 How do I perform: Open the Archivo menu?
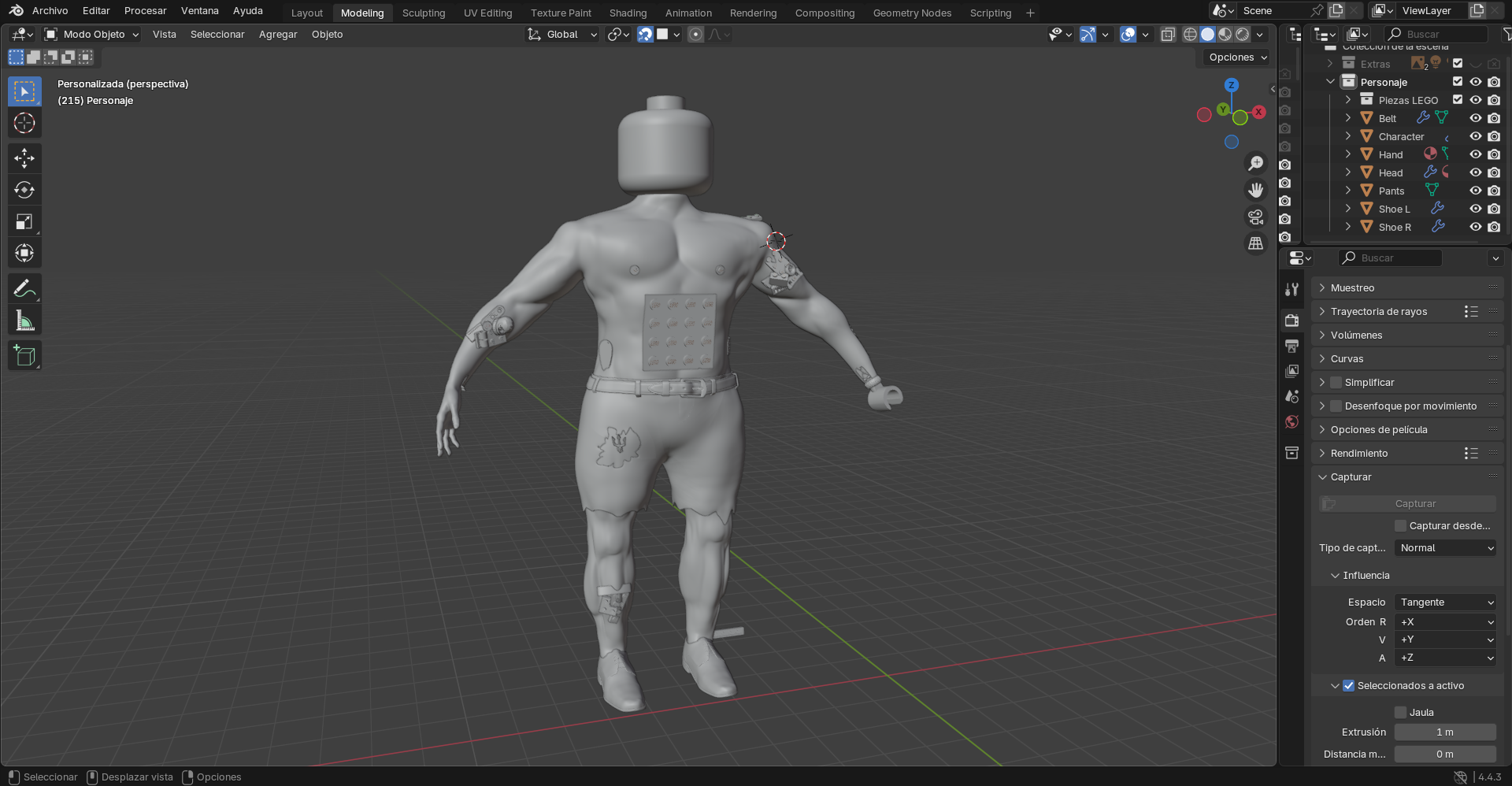click(x=50, y=11)
